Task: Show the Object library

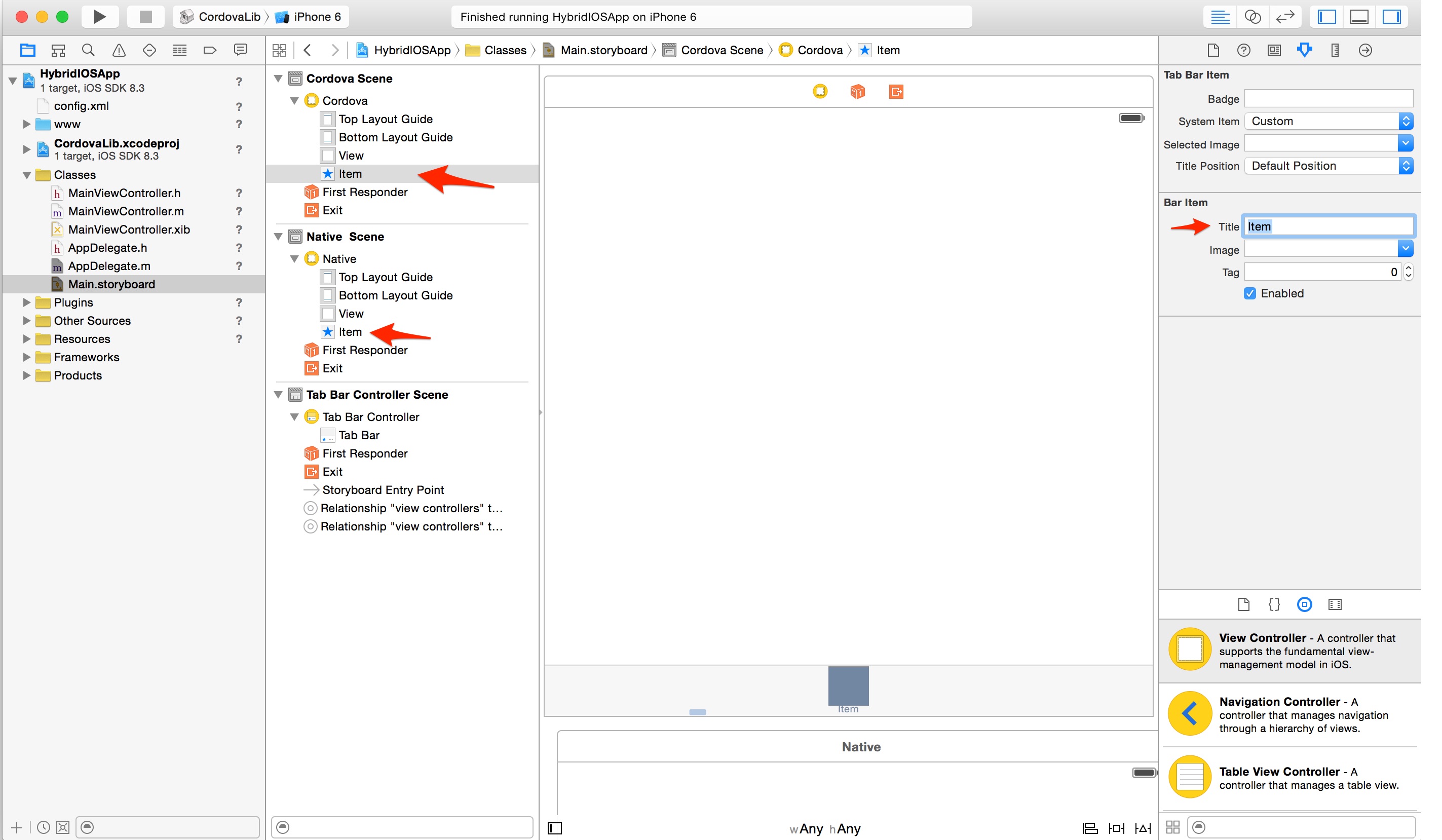Action: point(1305,604)
